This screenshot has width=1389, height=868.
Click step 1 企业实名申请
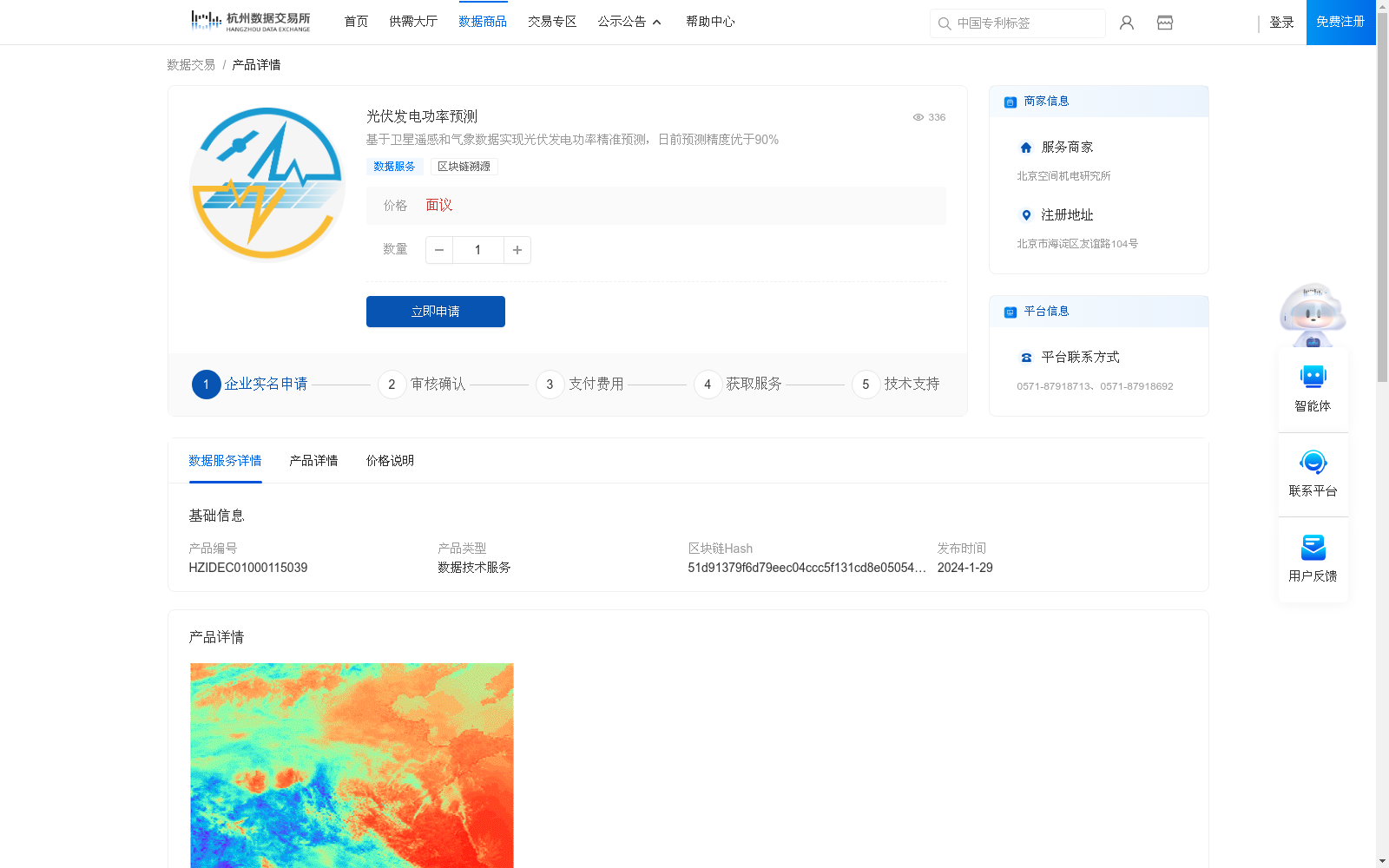click(x=250, y=384)
